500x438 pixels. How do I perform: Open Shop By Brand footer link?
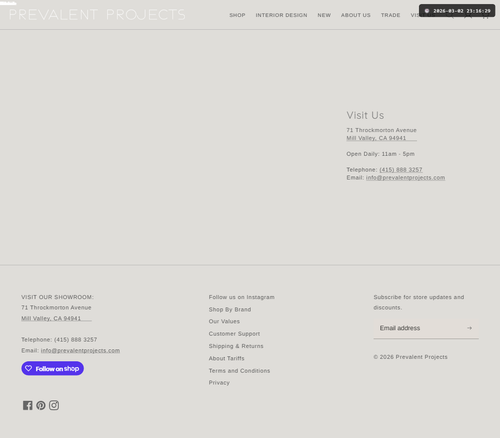[230, 309]
